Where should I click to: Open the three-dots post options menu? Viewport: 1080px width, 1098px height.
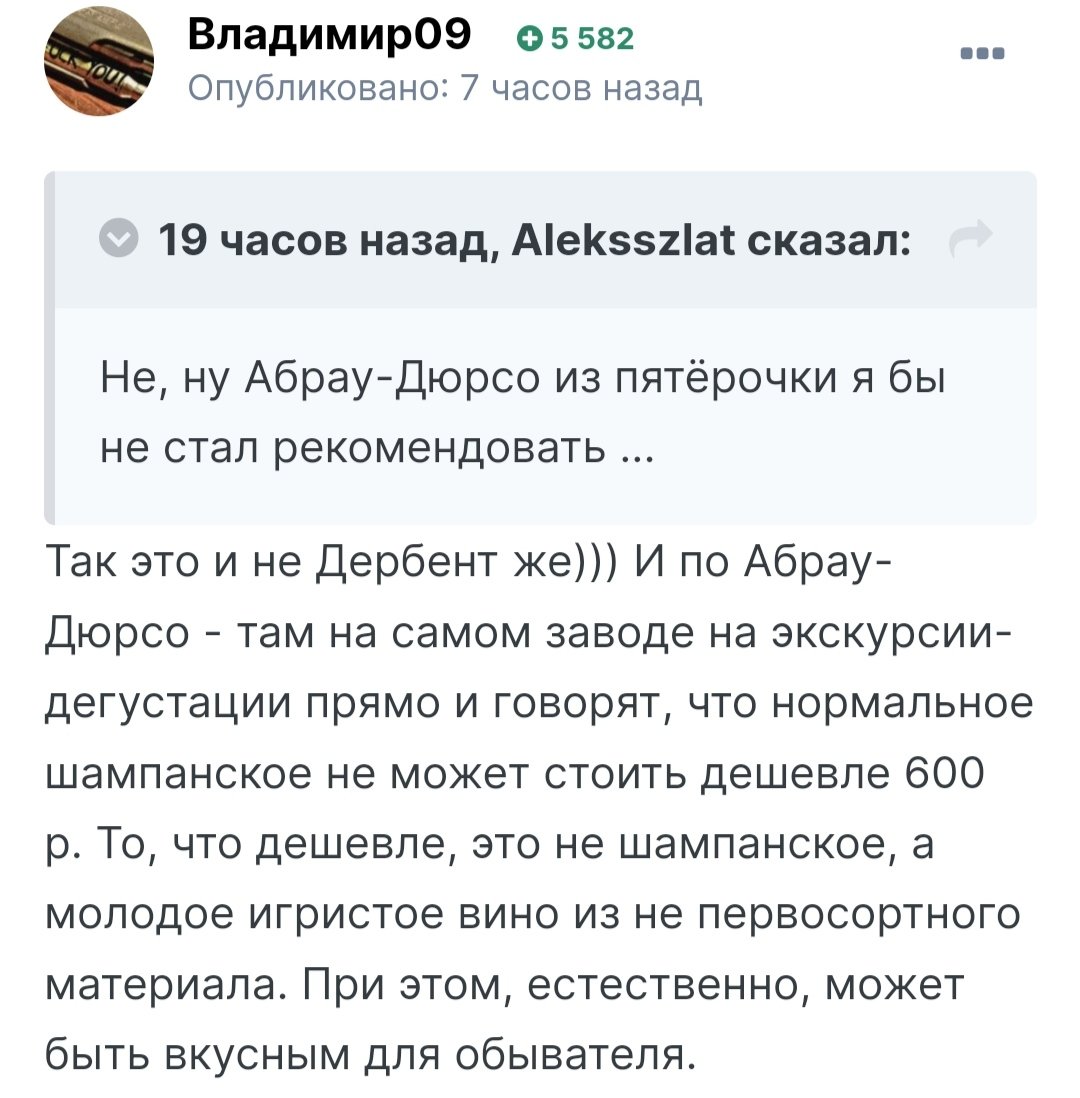(x=982, y=53)
